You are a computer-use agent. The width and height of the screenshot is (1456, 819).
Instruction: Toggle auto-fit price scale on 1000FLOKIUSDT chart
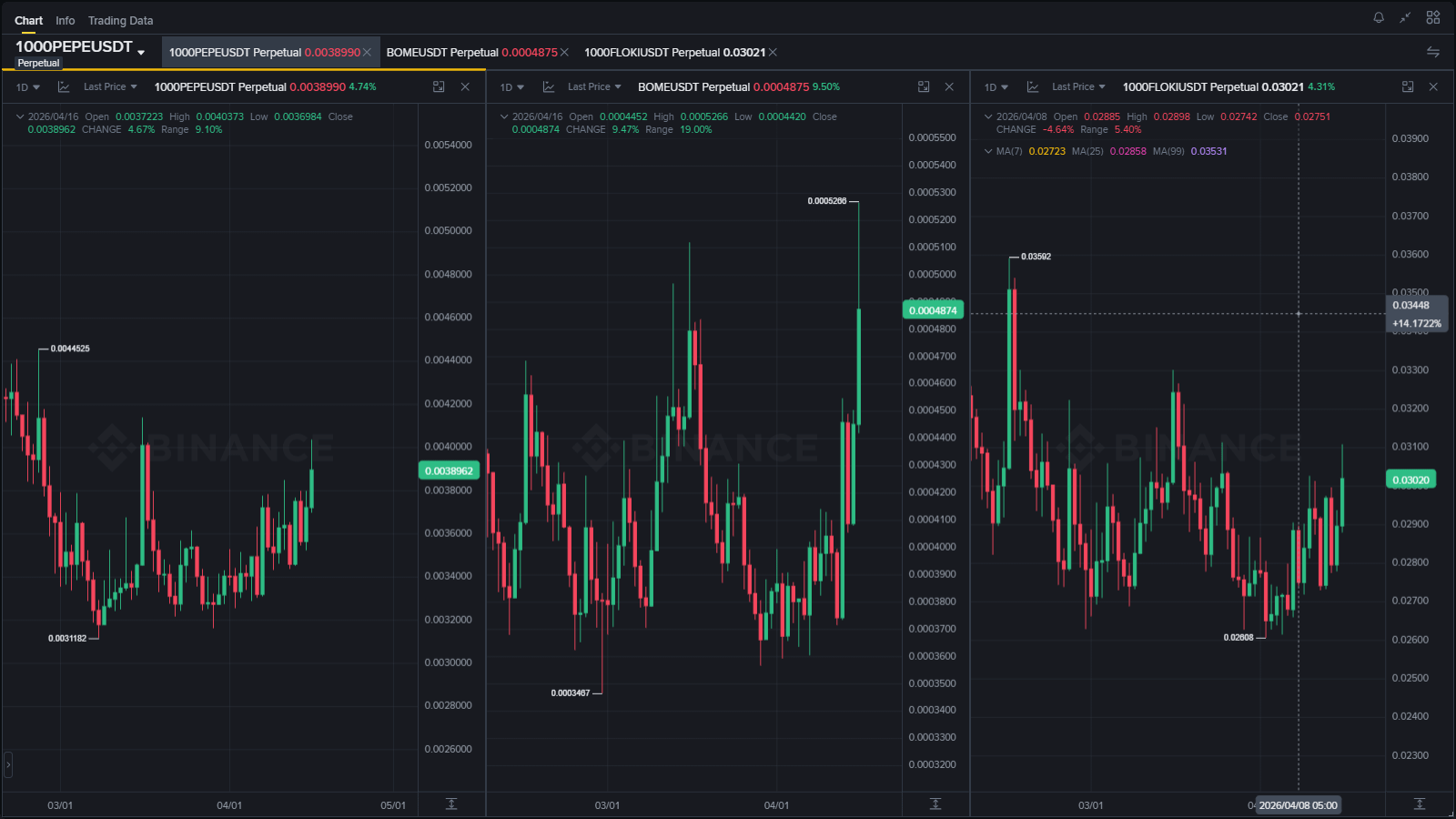pos(1420,804)
